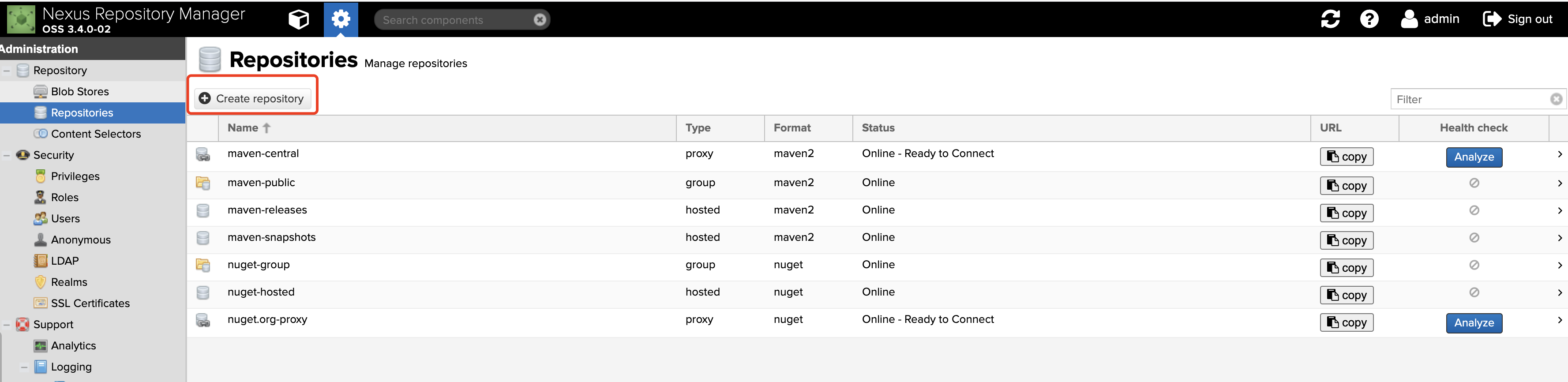This screenshot has width=1568, height=382.
Task: Click the maven-public group icon
Action: point(203,183)
